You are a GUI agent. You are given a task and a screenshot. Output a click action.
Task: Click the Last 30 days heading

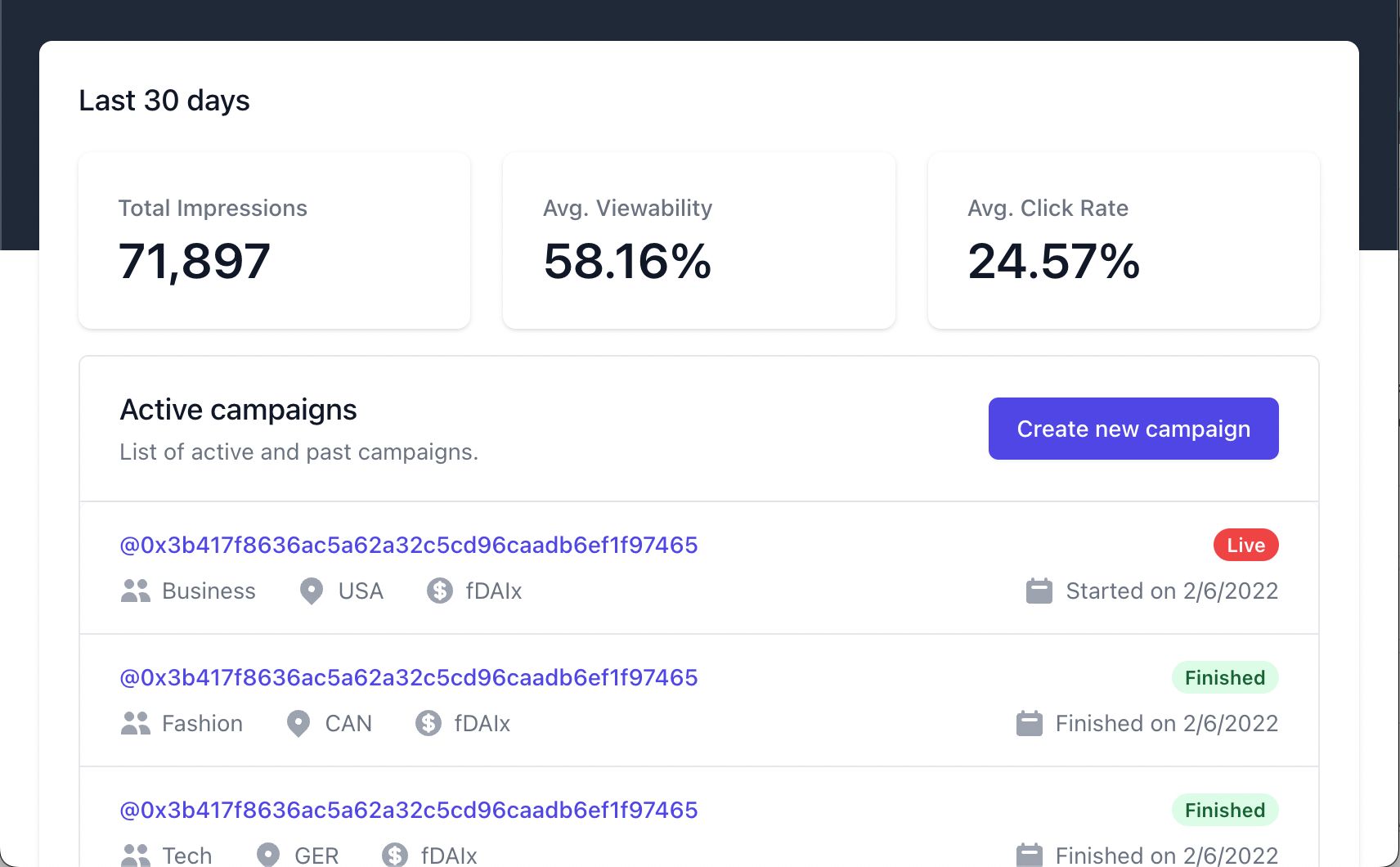[164, 101]
